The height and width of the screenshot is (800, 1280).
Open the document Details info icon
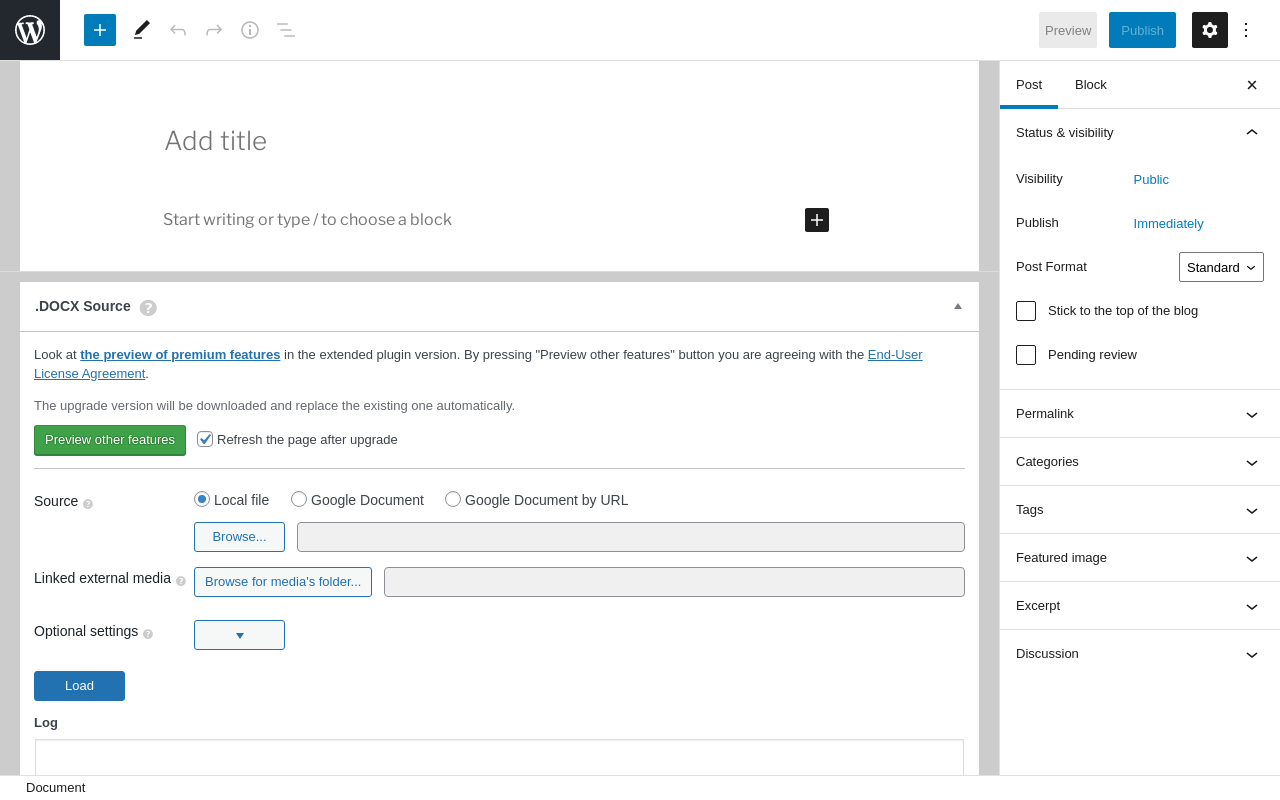pos(250,30)
